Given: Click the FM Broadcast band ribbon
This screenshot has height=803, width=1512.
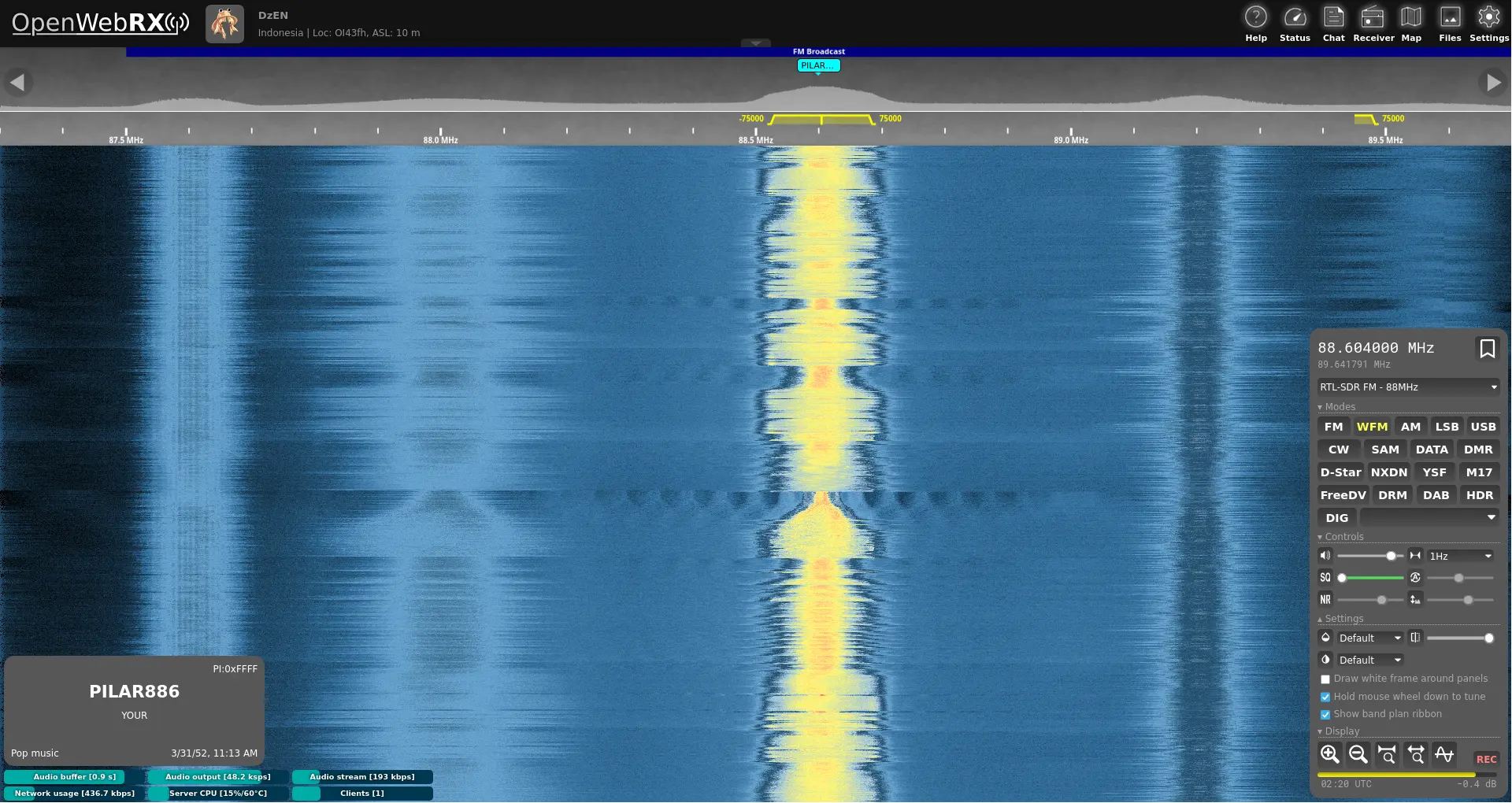Looking at the screenshot, I should [818, 52].
